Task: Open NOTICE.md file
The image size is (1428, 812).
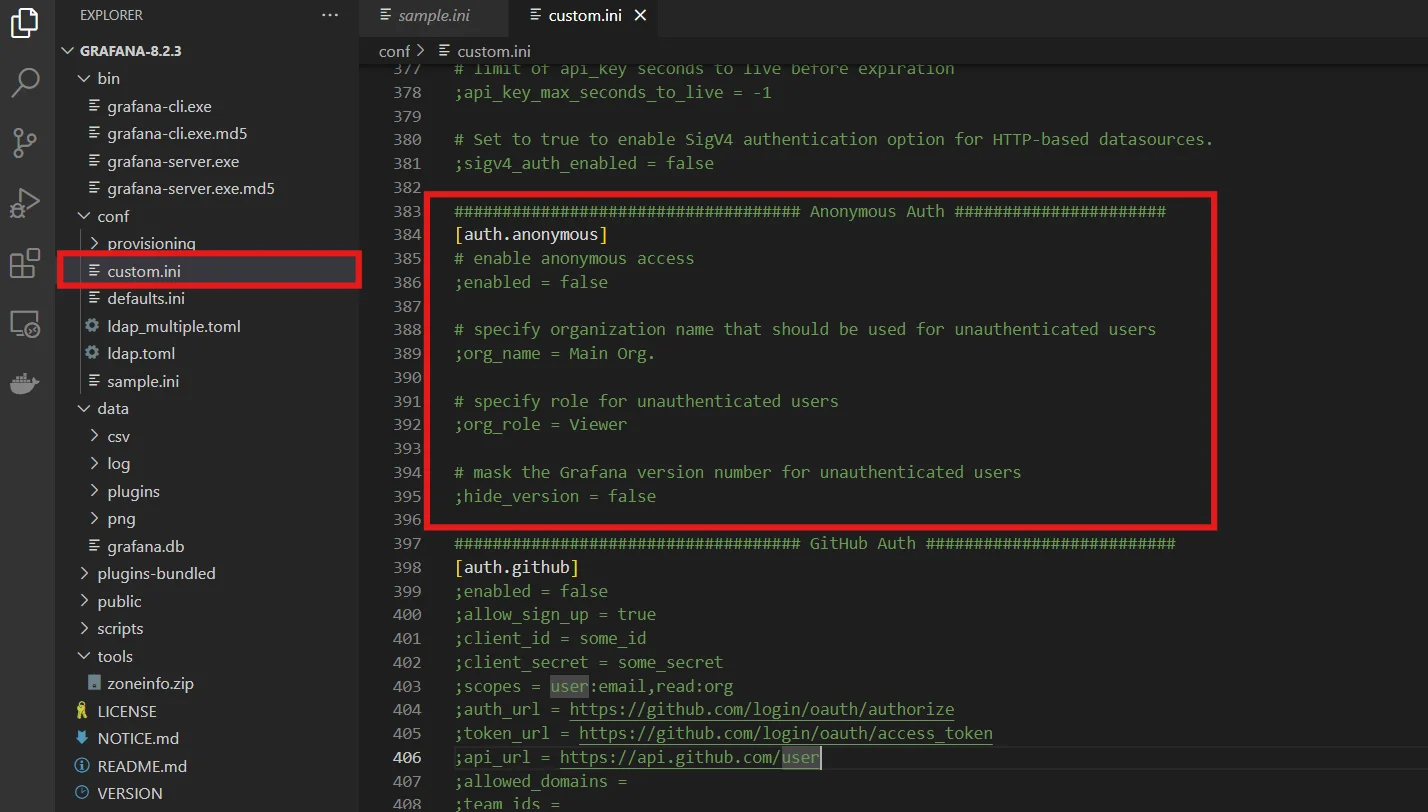Action: tap(138, 738)
